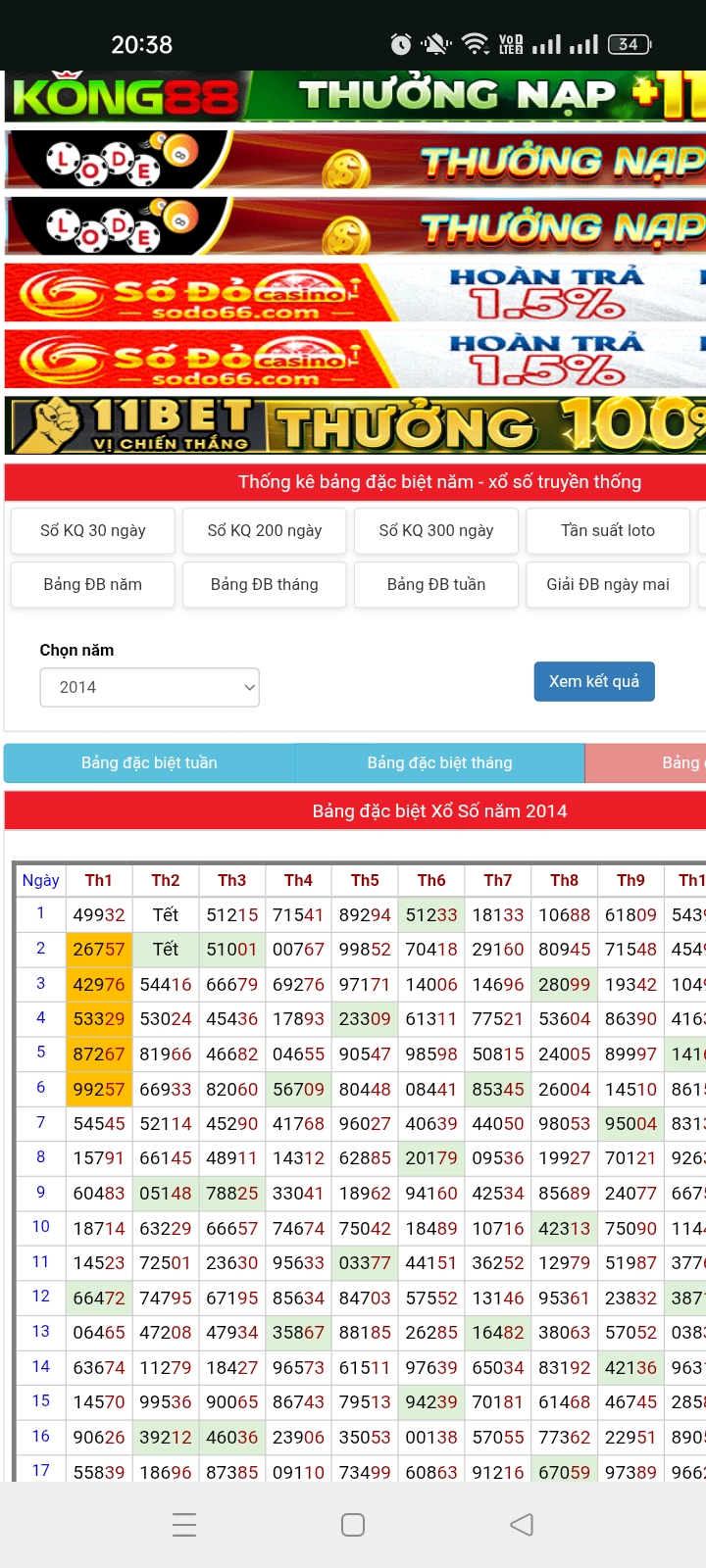The height and width of the screenshot is (1568, 706).
Task: Open Sổ KQ 30 ngày
Action: pyautogui.click(x=93, y=530)
